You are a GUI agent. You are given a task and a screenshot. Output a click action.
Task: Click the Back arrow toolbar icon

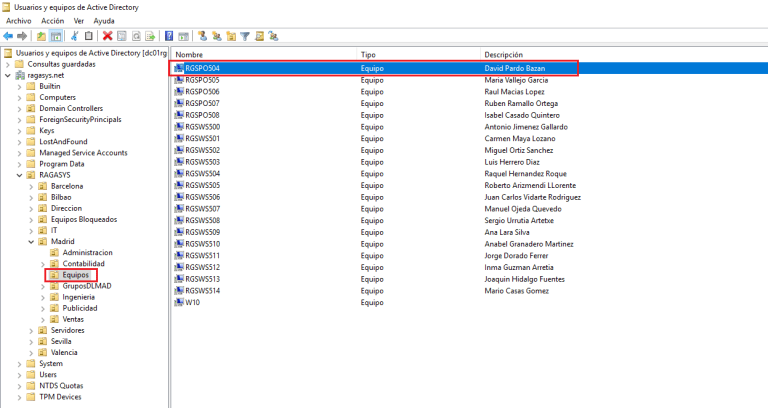point(8,36)
